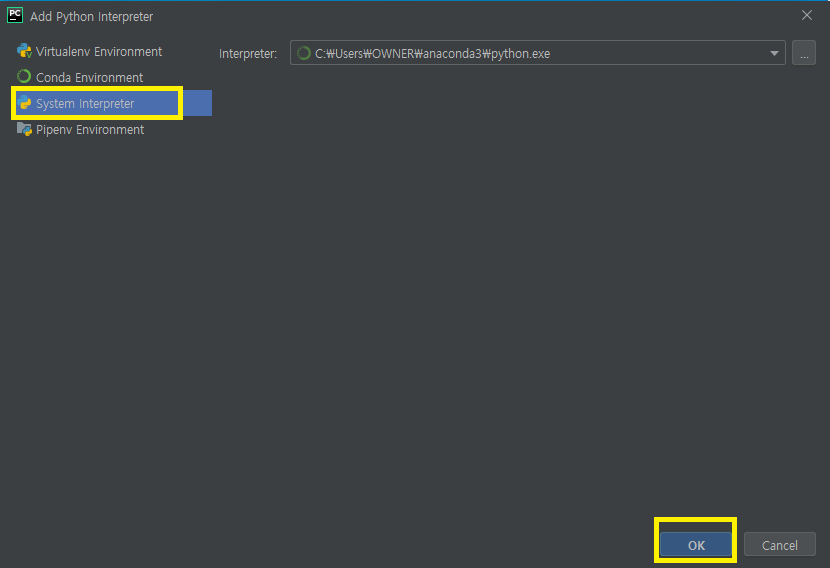Browse for interpreter with the ... button

804,53
